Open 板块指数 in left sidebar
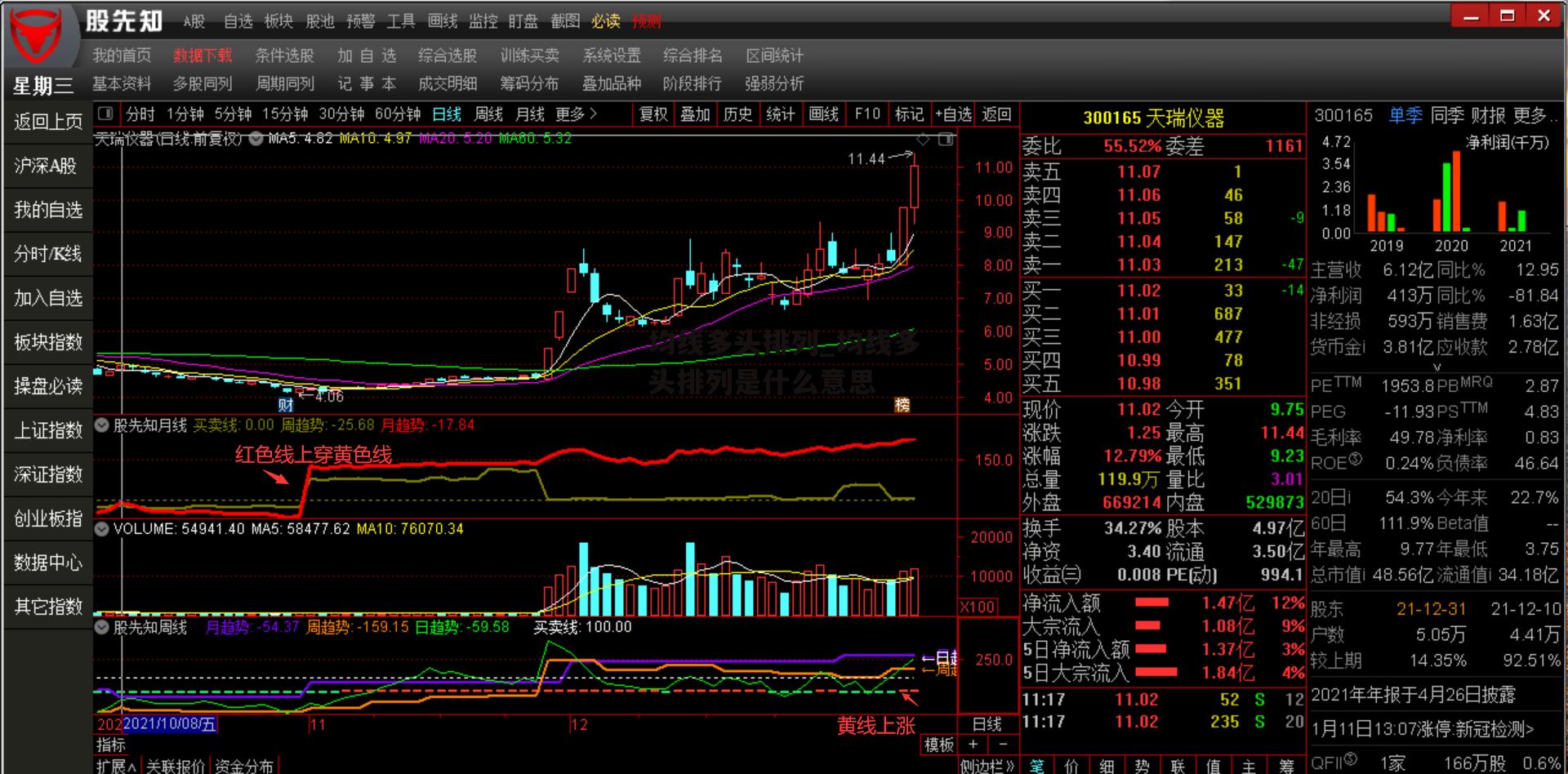 tap(48, 343)
